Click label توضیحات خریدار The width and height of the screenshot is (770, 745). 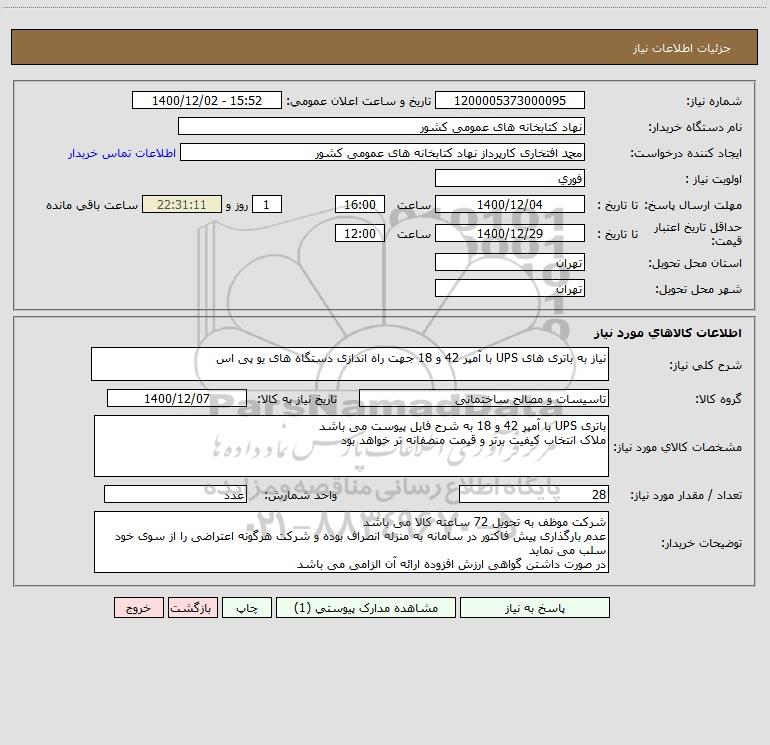click(701, 543)
